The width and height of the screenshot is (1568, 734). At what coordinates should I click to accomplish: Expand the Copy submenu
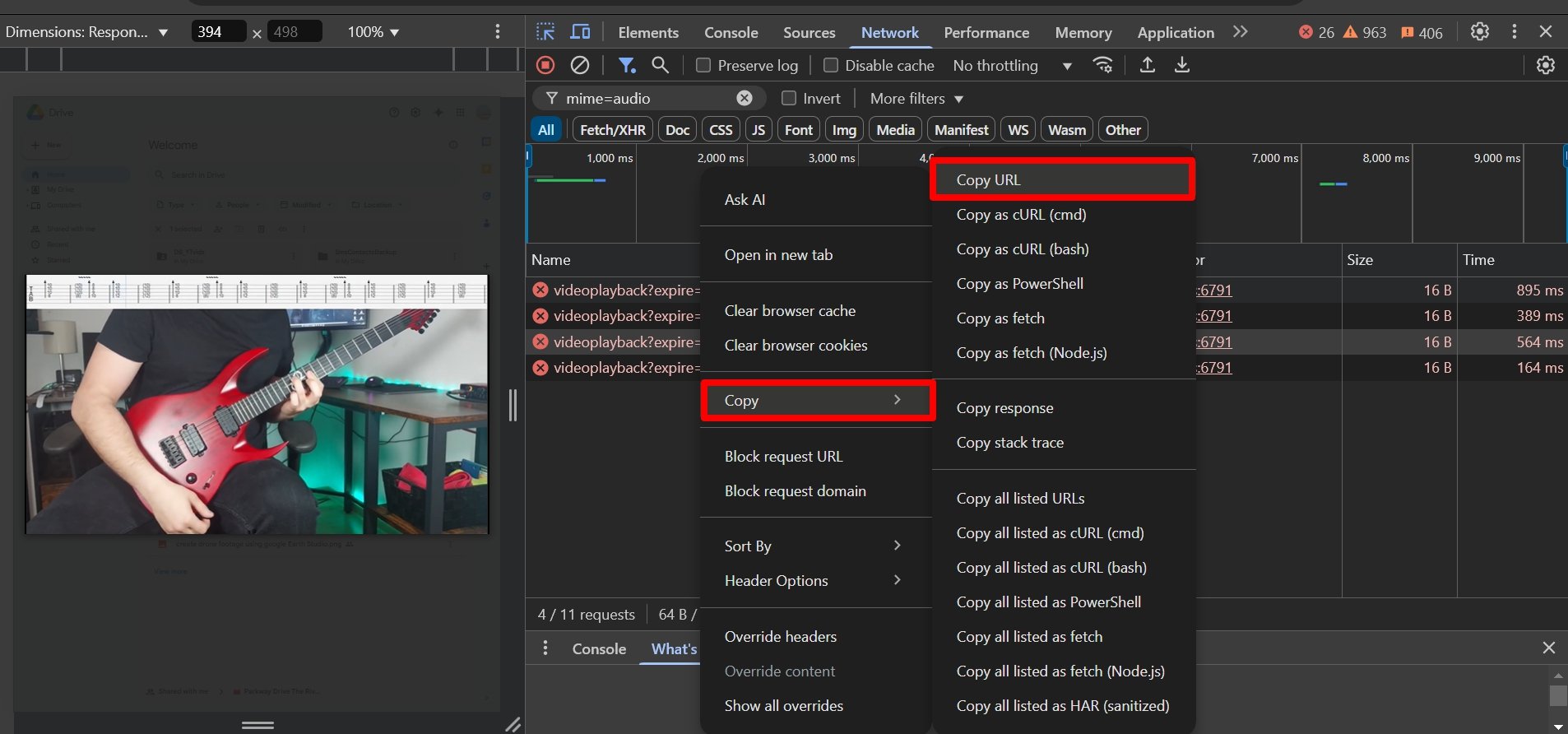816,400
